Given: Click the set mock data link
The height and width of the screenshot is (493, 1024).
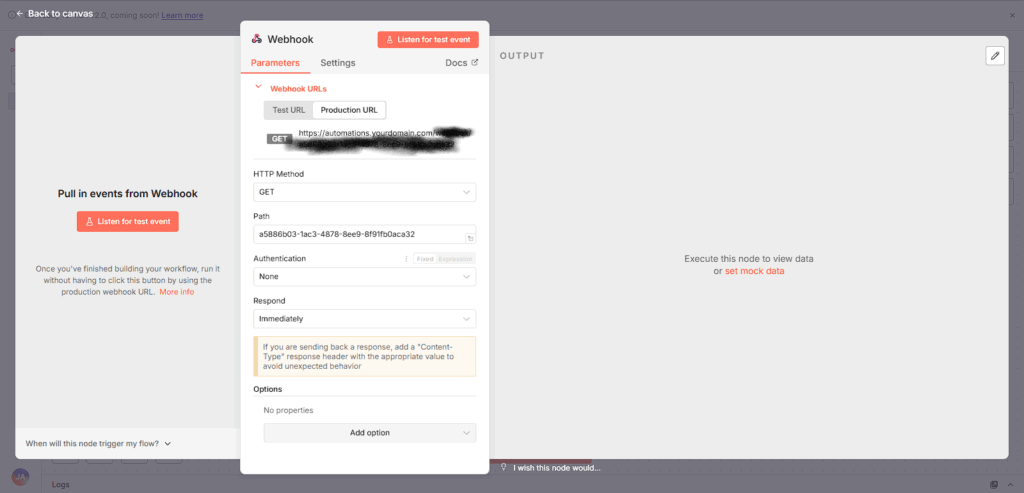Looking at the screenshot, I should click(754, 271).
